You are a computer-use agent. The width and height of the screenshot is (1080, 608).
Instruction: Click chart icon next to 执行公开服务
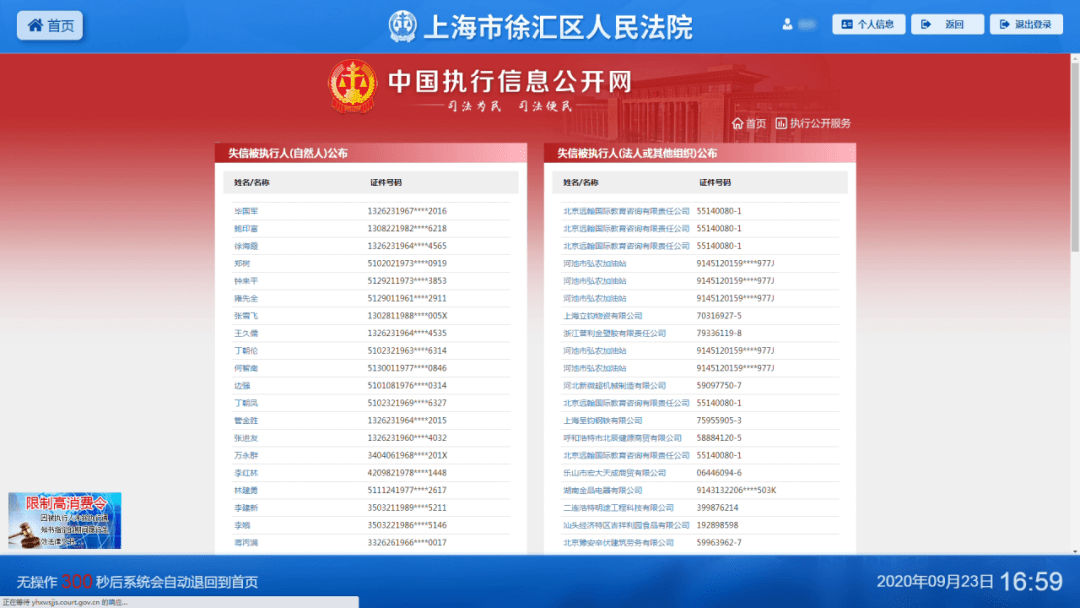tap(781, 124)
